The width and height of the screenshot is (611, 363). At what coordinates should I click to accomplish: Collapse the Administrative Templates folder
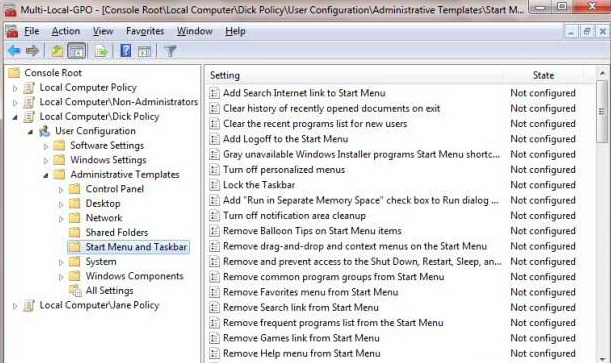[x=46, y=175]
